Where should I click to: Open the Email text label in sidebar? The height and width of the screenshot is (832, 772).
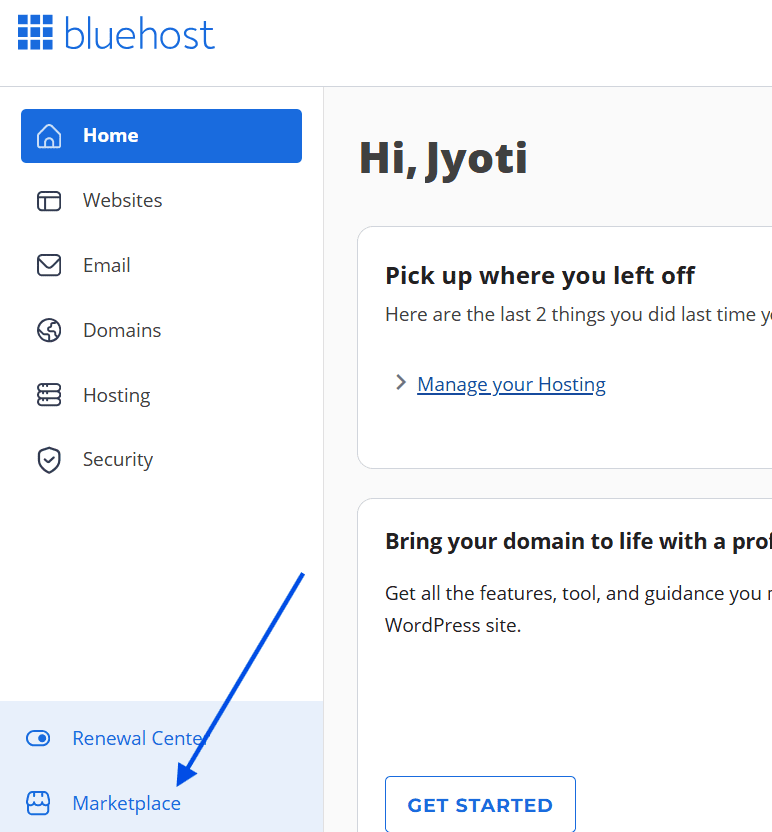[106, 266]
